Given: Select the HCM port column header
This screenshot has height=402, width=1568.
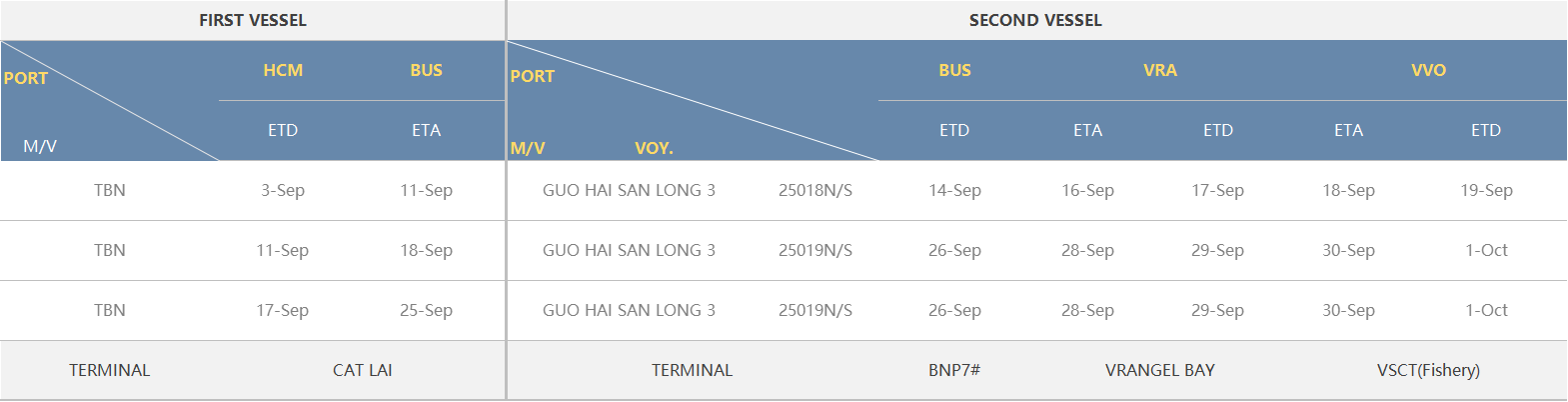Looking at the screenshot, I should click(283, 70).
